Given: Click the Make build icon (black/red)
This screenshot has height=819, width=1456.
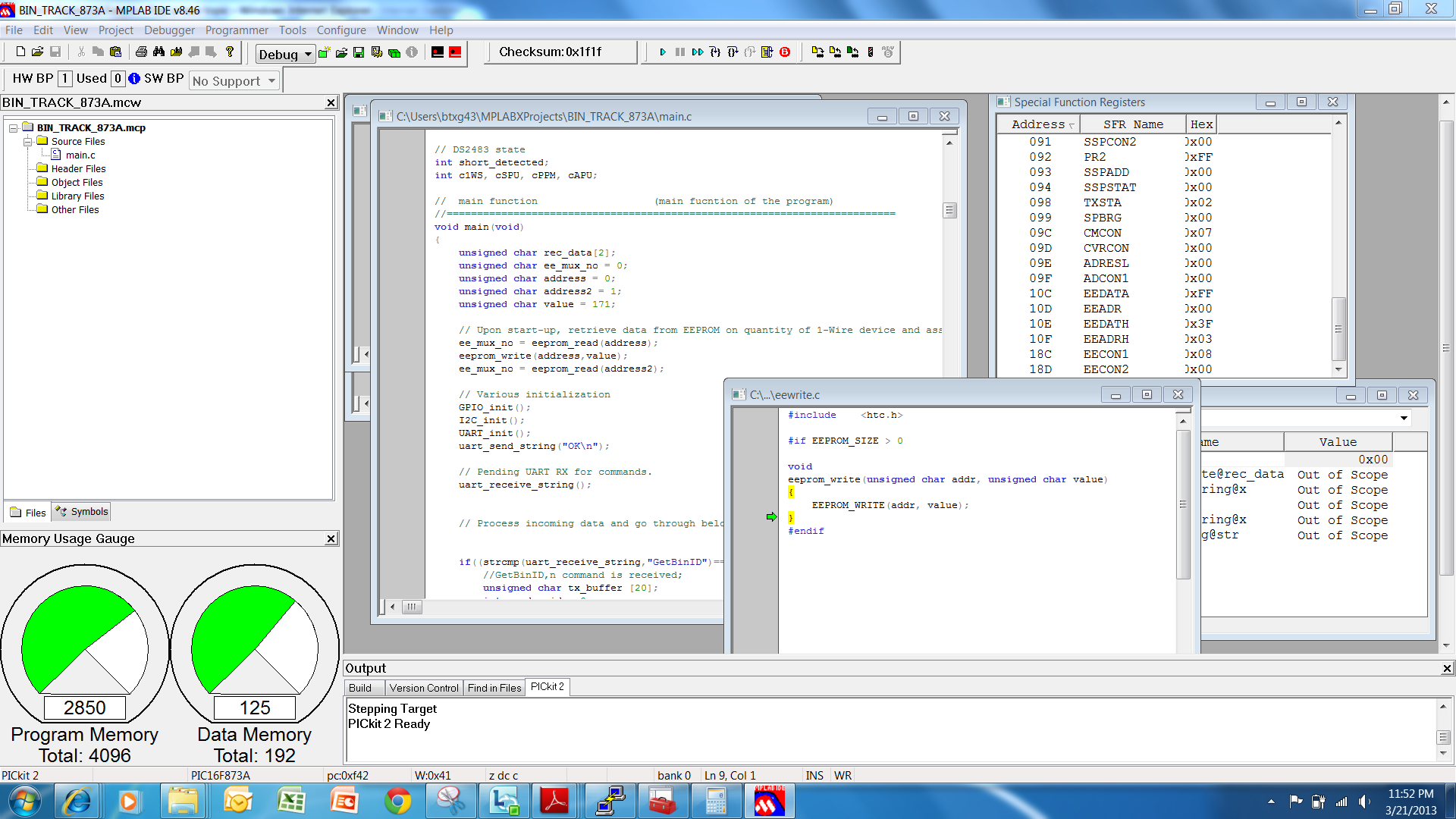Looking at the screenshot, I should [x=438, y=52].
